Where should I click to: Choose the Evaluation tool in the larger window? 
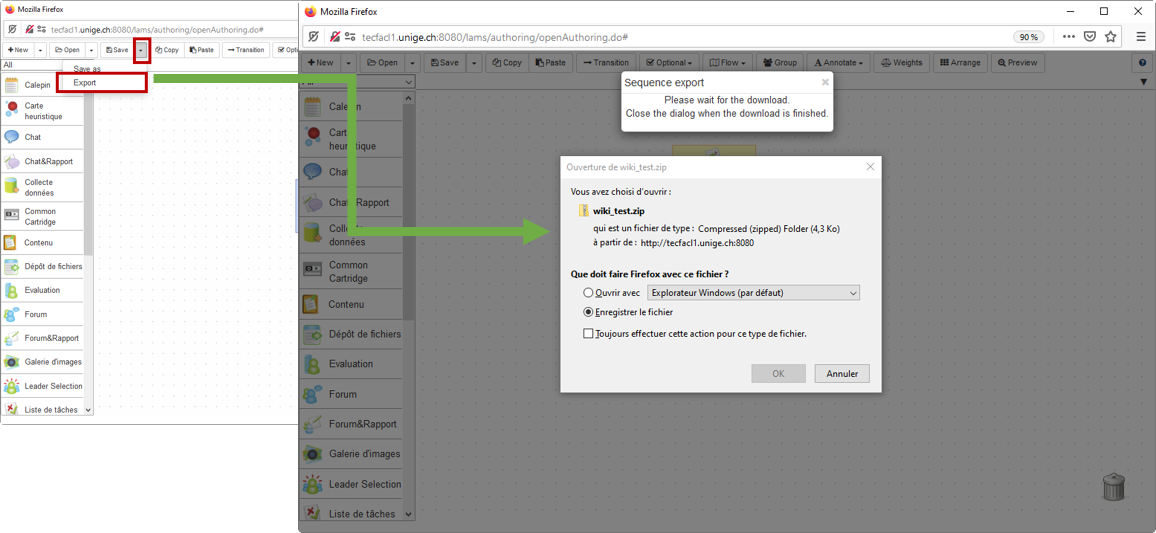coord(351,363)
